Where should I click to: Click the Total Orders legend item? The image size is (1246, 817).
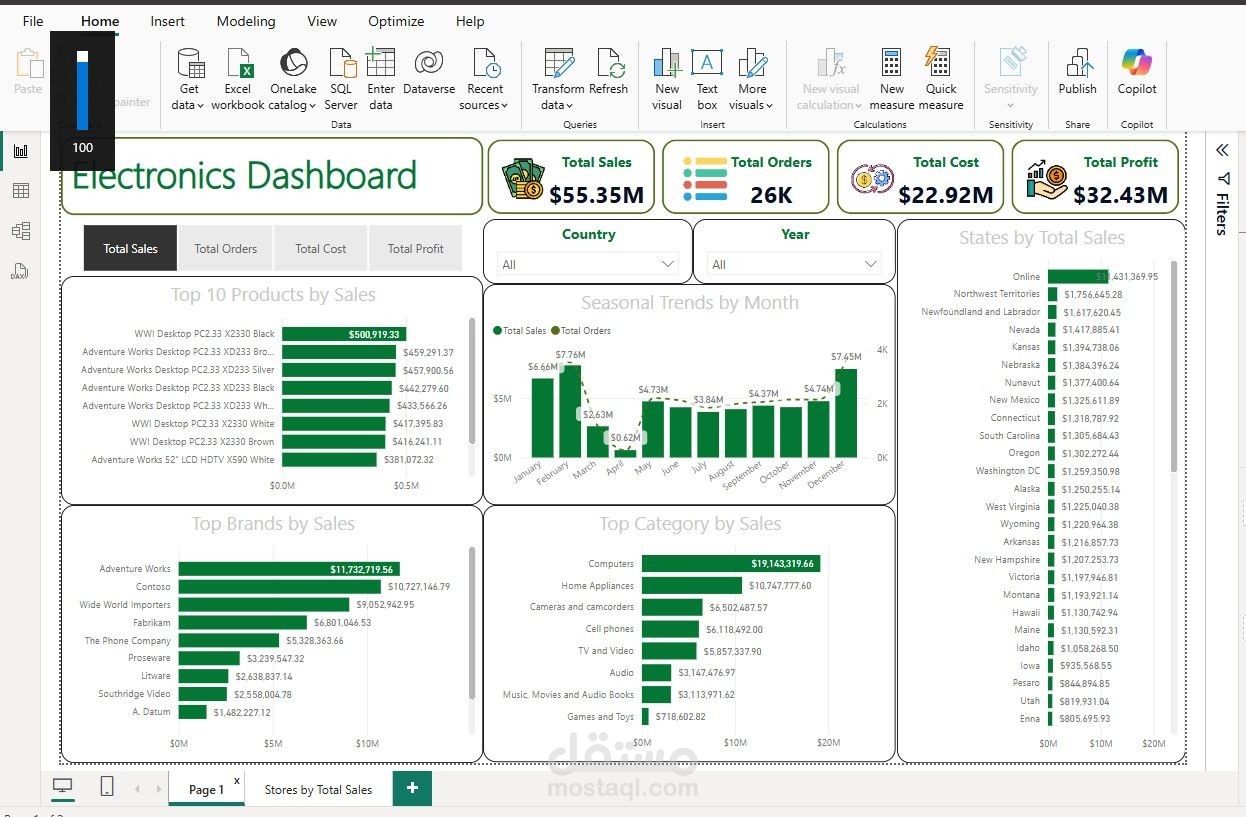tap(580, 330)
